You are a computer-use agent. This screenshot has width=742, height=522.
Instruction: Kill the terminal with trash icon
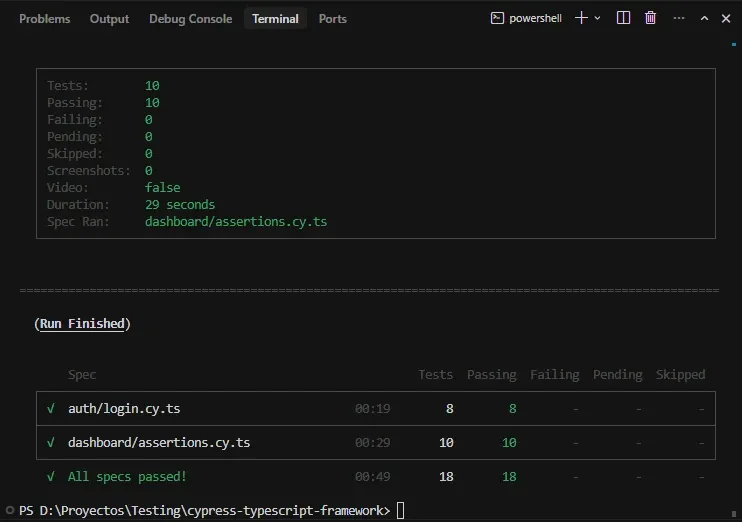(650, 18)
